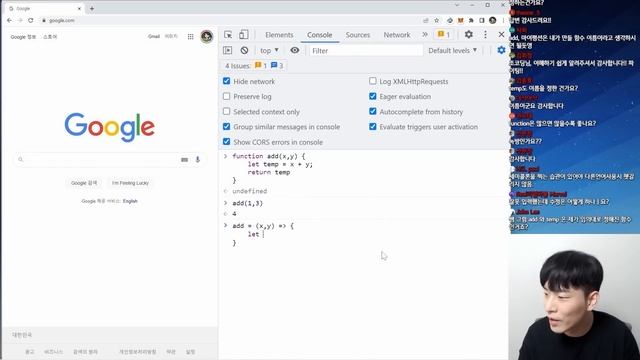Close the Google browser tab
640x360 pixels.
pos(79,8)
